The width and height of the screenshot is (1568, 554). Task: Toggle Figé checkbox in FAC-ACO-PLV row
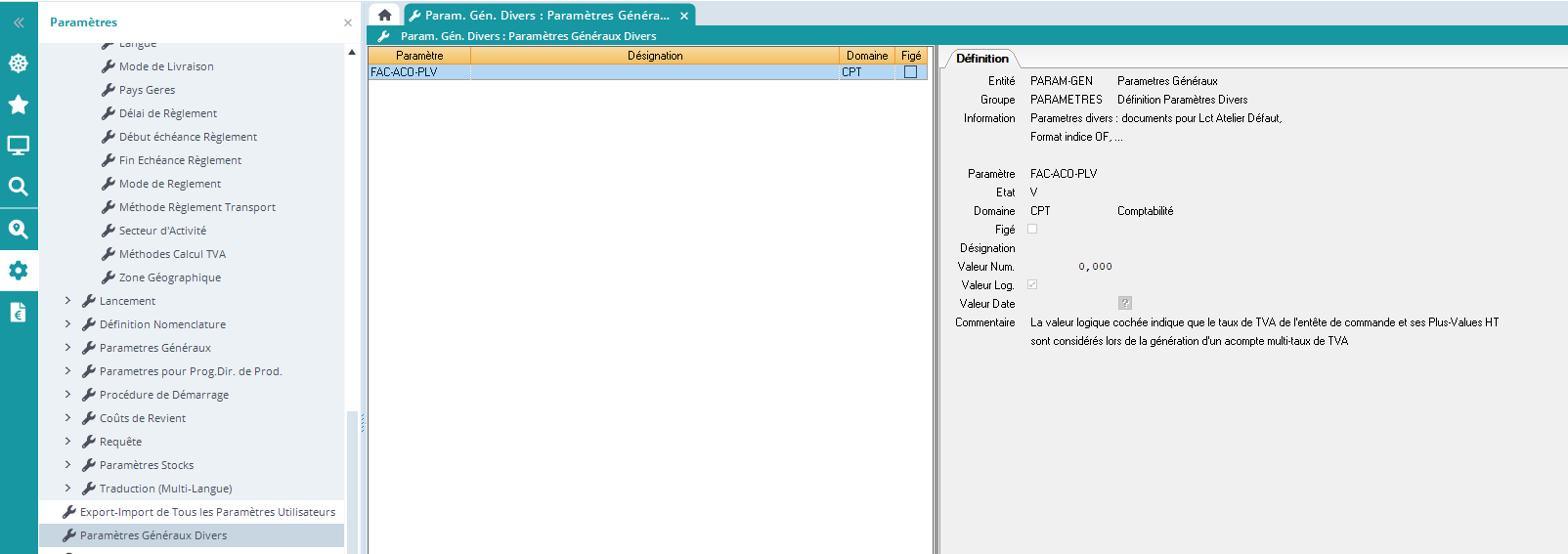tap(910, 72)
